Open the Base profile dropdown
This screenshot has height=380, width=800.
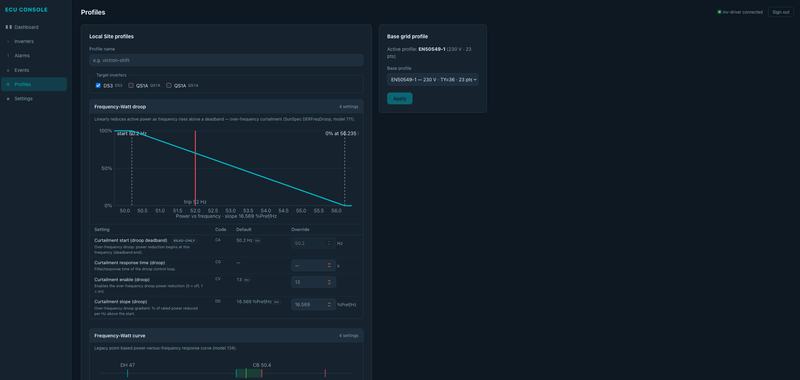[433, 80]
